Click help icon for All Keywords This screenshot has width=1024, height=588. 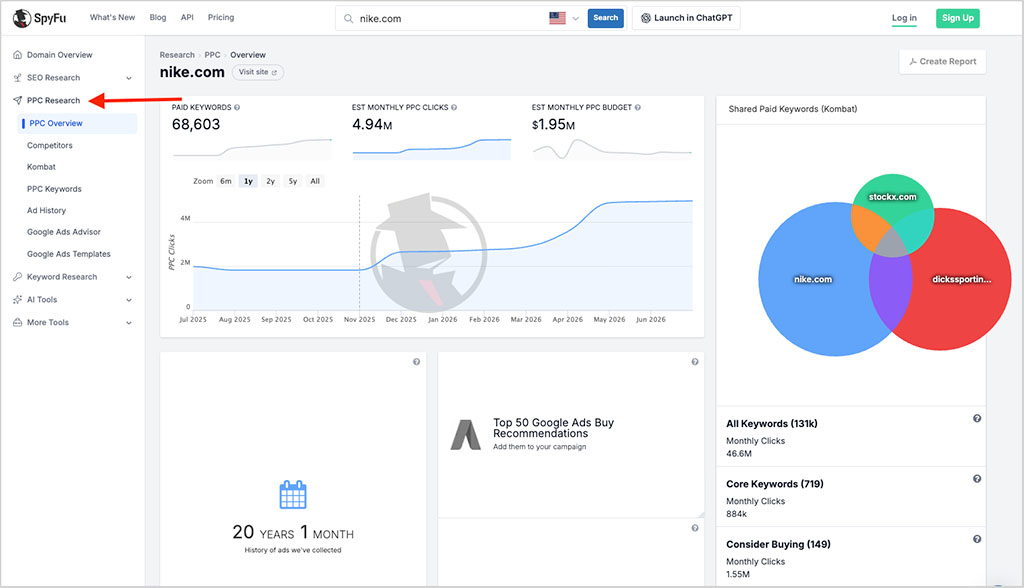[977, 419]
